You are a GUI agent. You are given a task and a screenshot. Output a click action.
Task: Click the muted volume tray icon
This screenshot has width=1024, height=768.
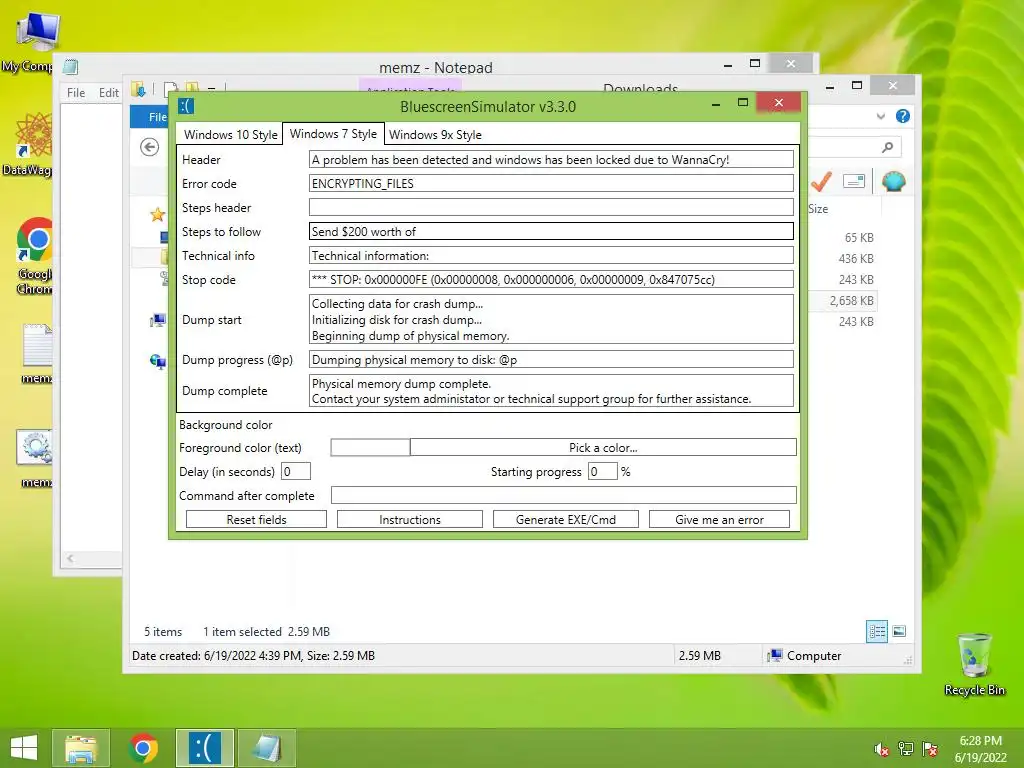881,749
